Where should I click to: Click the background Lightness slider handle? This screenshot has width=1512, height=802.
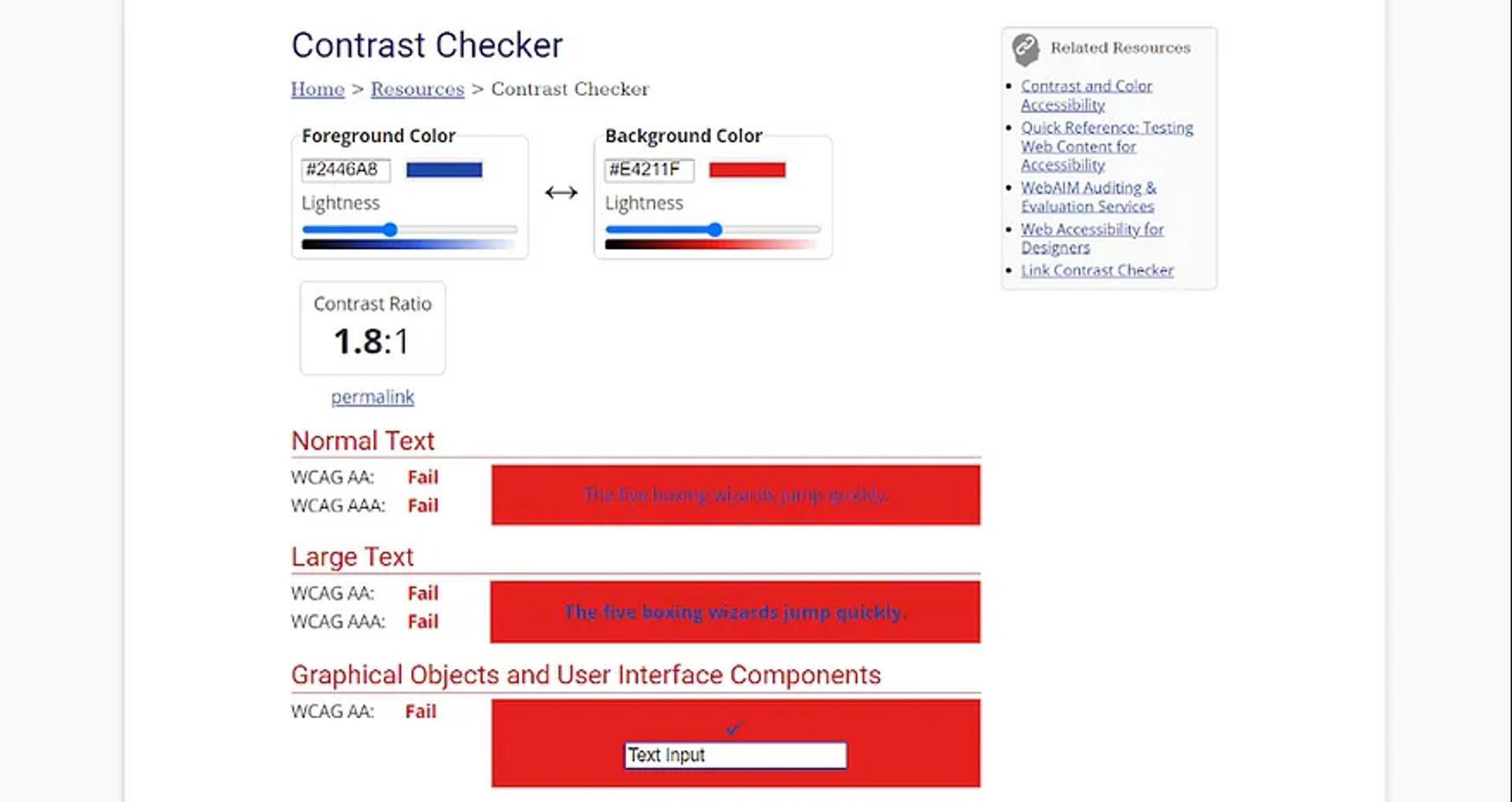click(x=713, y=230)
